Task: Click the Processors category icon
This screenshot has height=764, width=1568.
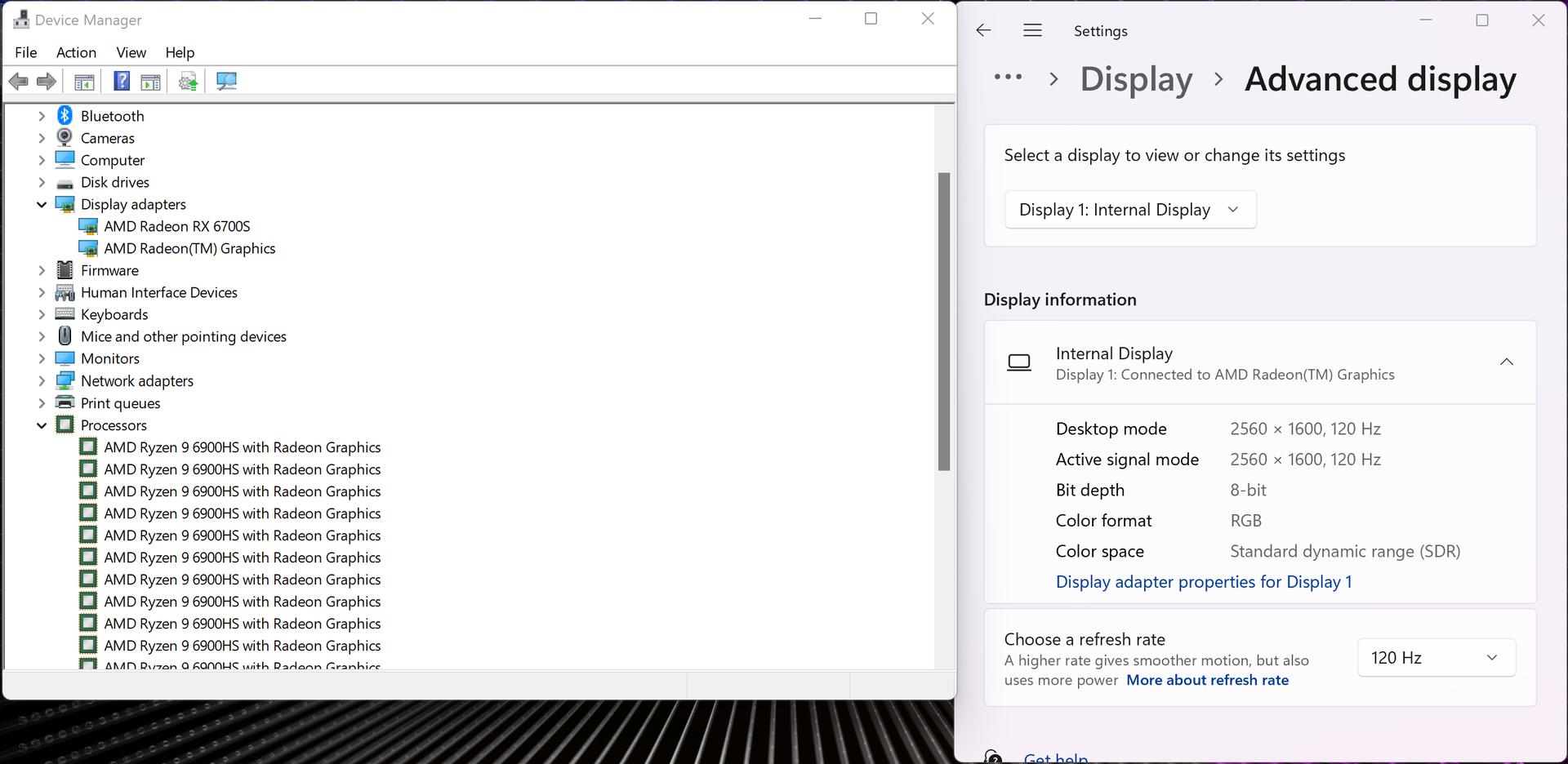Action: tap(65, 424)
